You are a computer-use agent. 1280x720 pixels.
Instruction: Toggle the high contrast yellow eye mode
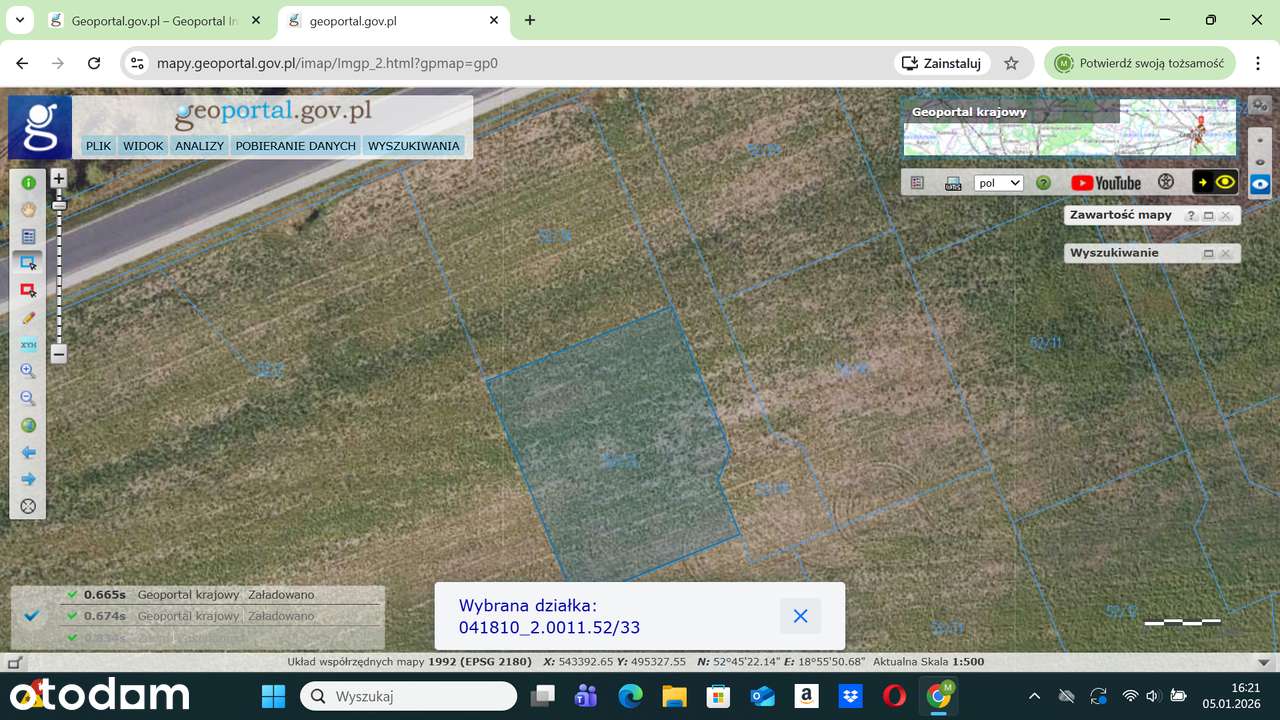click(1215, 182)
